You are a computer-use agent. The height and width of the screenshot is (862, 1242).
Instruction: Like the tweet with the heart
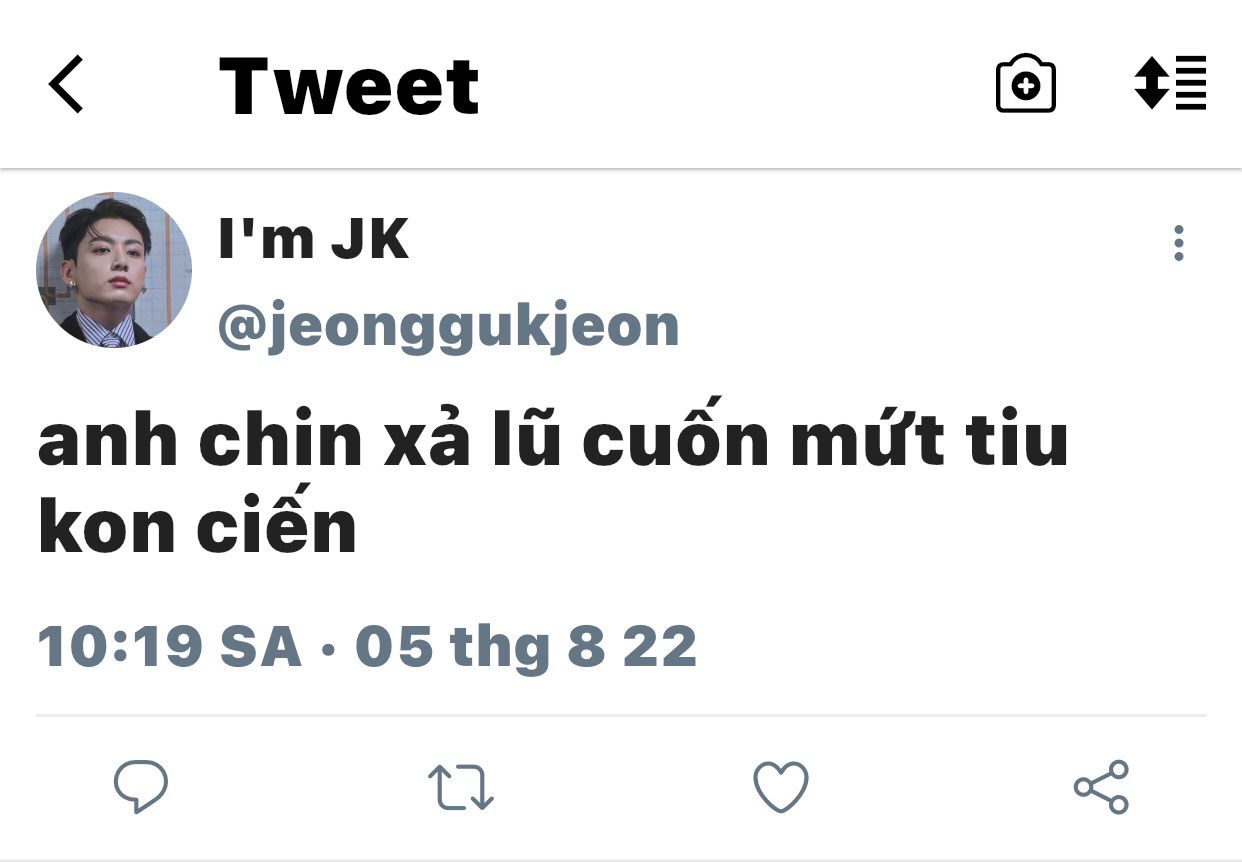click(x=780, y=787)
